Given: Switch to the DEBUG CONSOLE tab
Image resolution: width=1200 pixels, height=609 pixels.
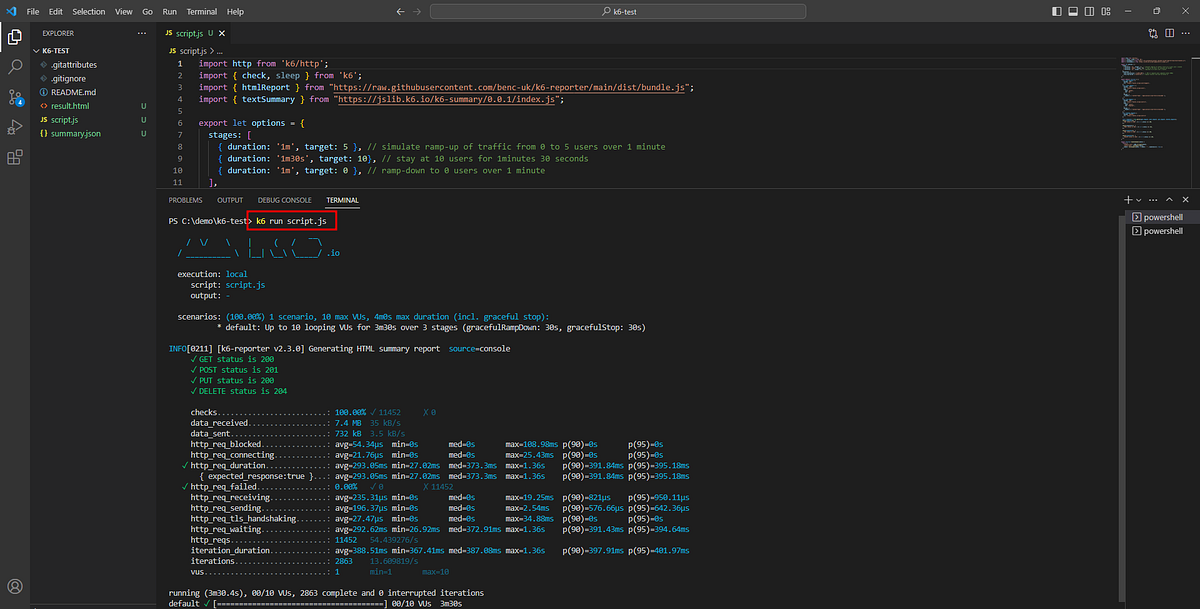Looking at the screenshot, I should click(285, 199).
